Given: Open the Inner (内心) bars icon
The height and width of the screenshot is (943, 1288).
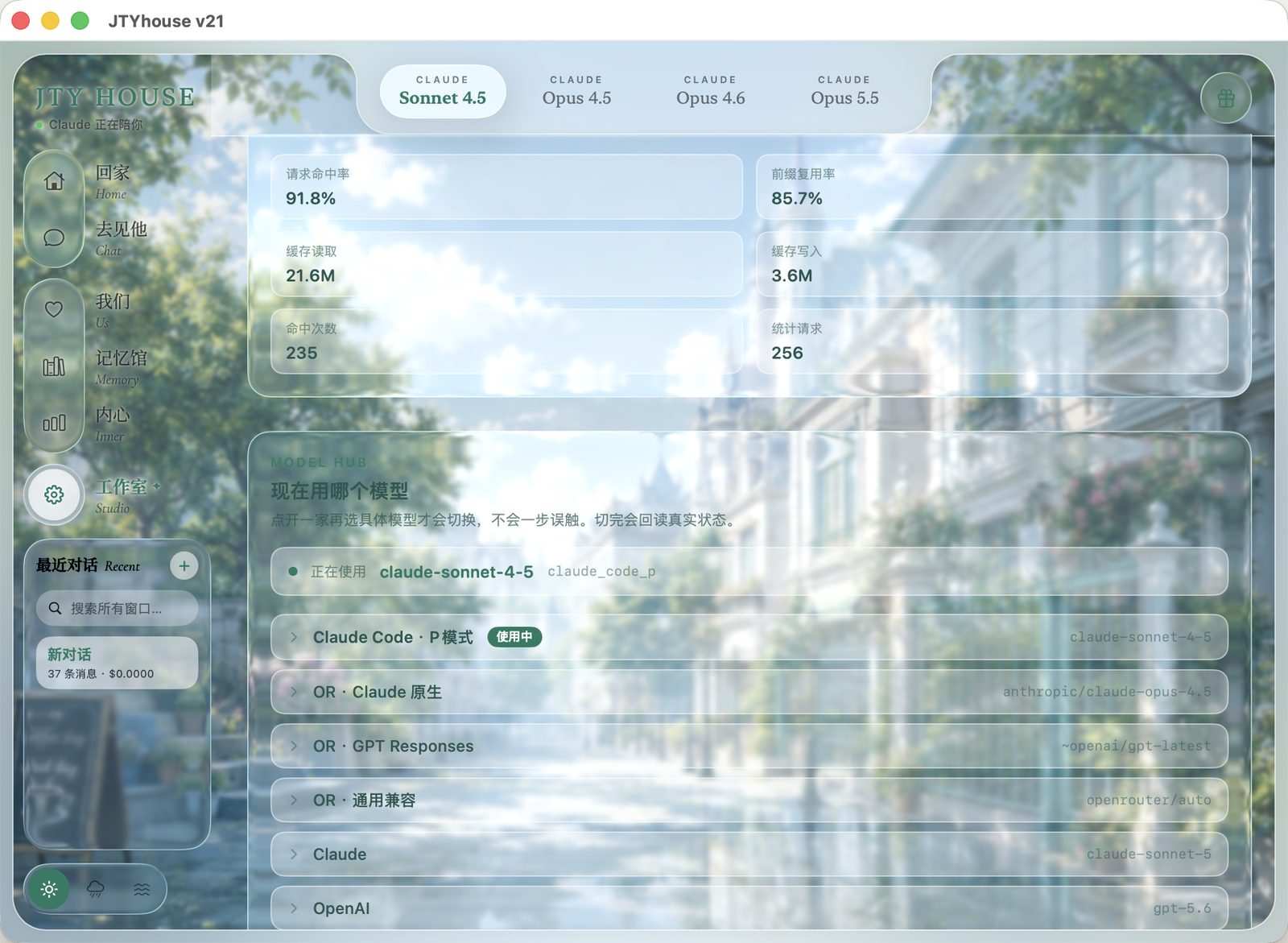Looking at the screenshot, I should [x=54, y=423].
